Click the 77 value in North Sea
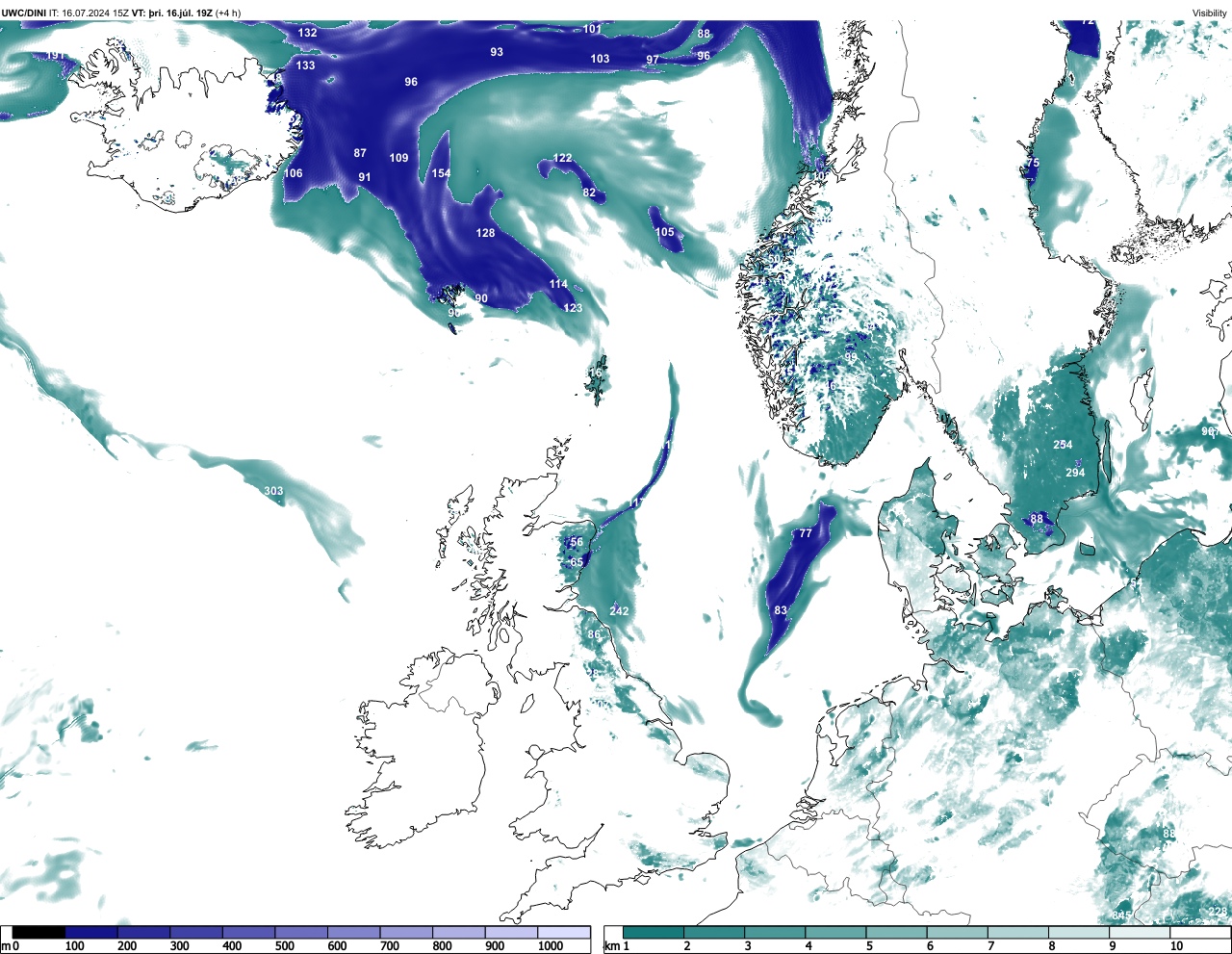The image size is (1232, 954). (x=806, y=533)
